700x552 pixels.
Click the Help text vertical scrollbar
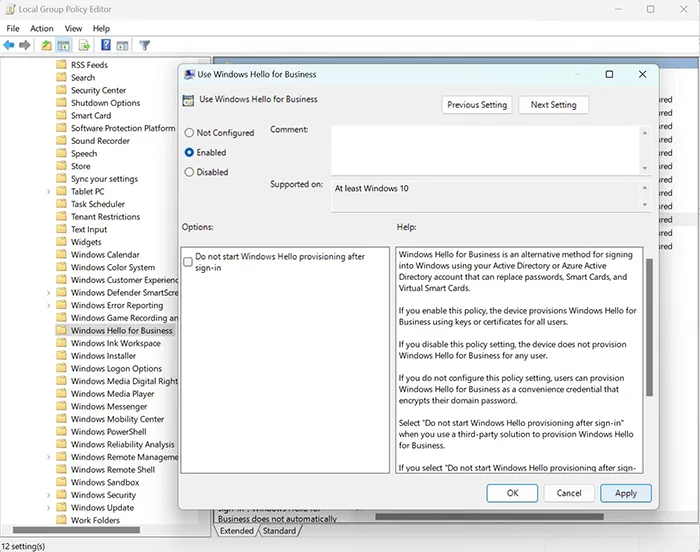[648, 360]
